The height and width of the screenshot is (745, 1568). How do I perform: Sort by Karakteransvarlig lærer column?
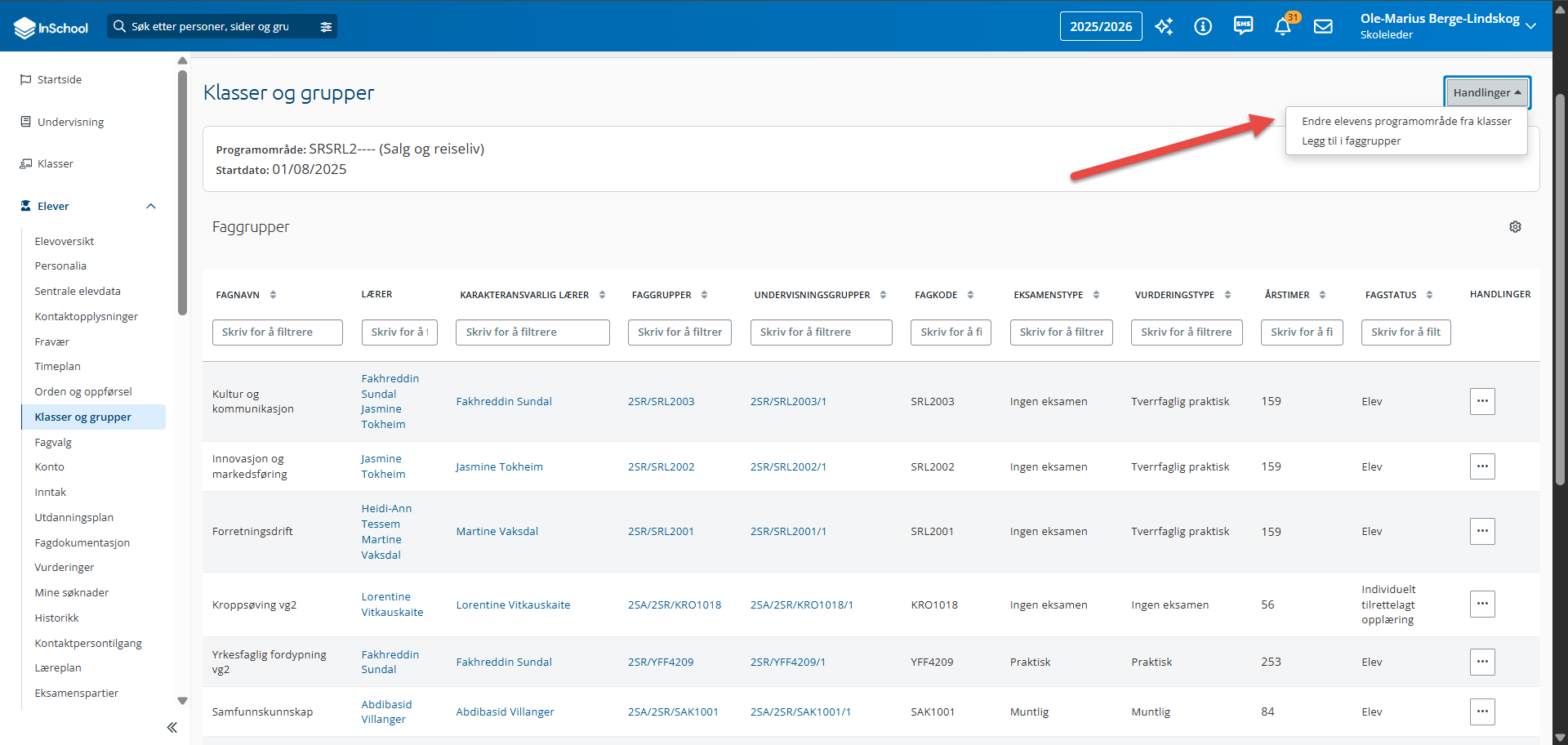coord(602,295)
